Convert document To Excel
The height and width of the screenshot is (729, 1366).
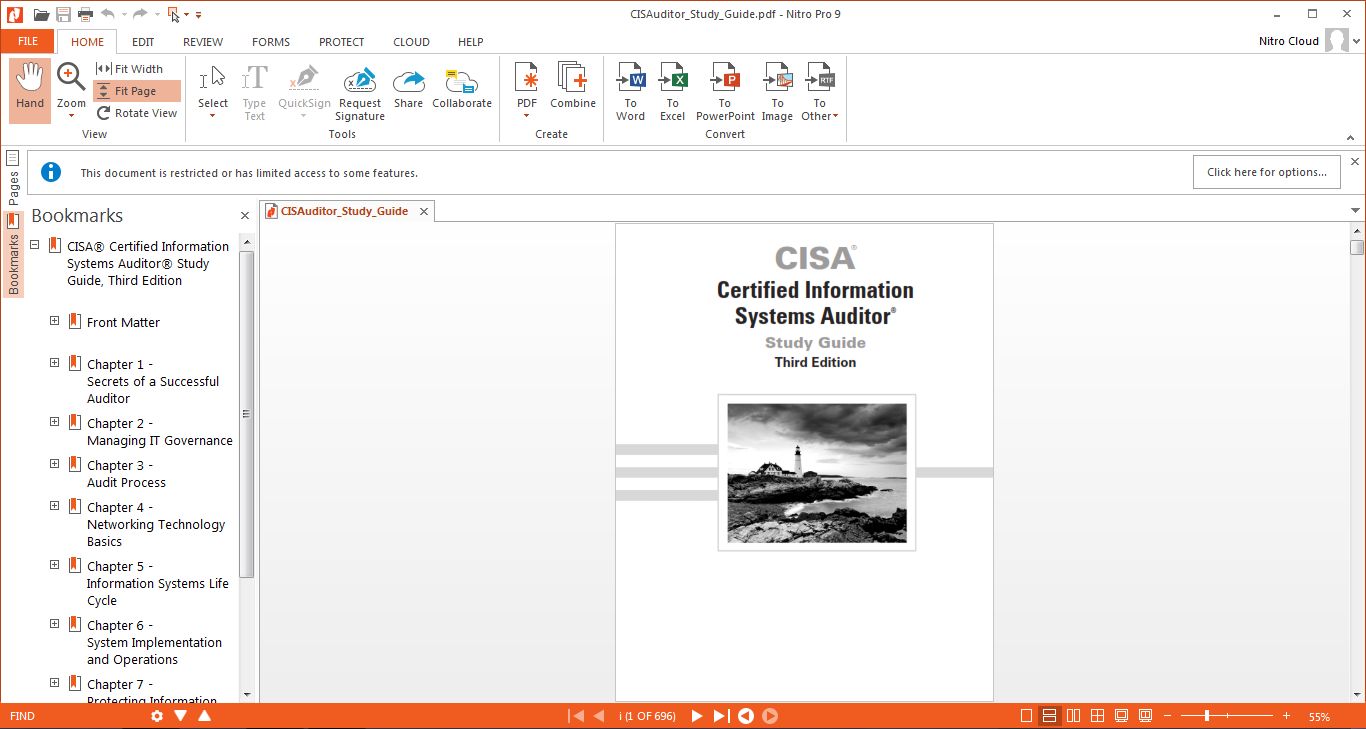coord(672,92)
